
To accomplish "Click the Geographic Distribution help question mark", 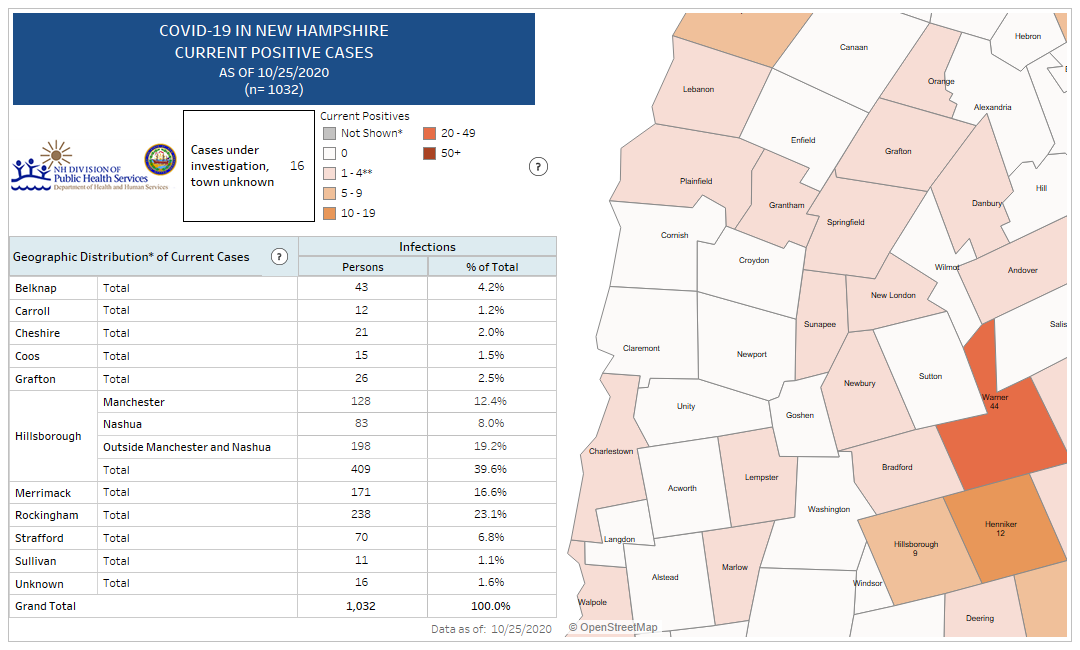I will click(x=279, y=257).
